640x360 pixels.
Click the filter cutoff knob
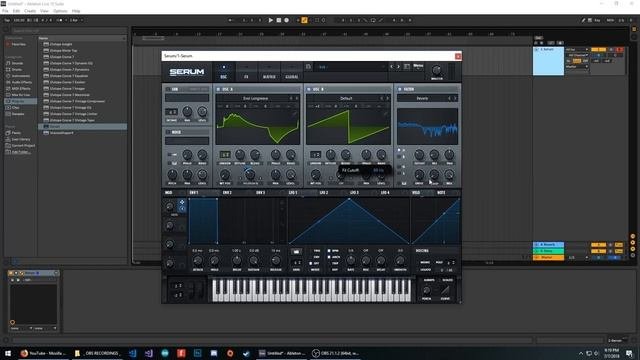[419, 155]
